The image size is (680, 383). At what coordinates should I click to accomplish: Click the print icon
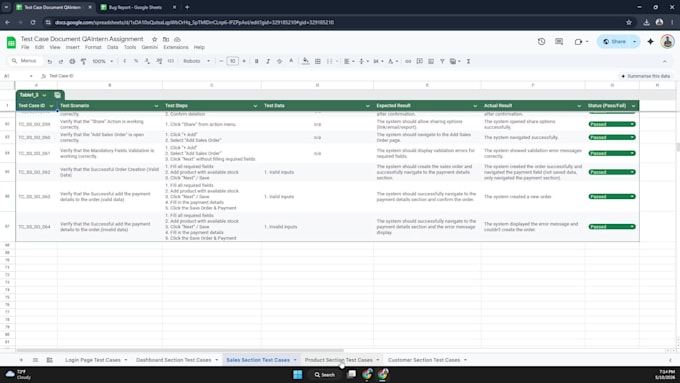point(72,62)
